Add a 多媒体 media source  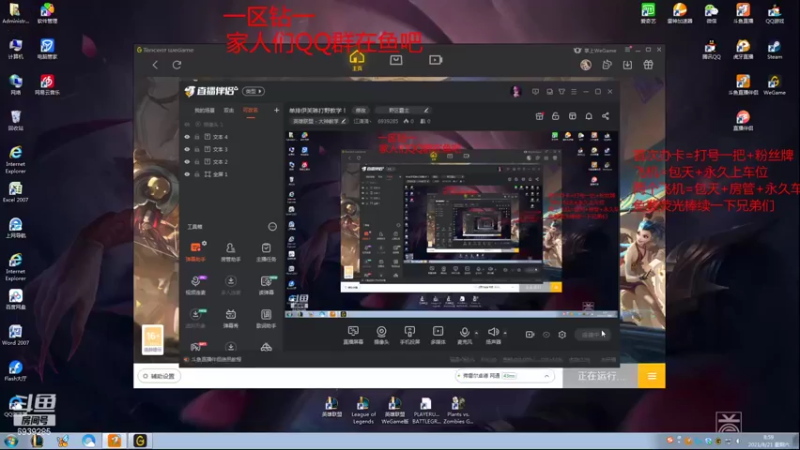(x=438, y=335)
